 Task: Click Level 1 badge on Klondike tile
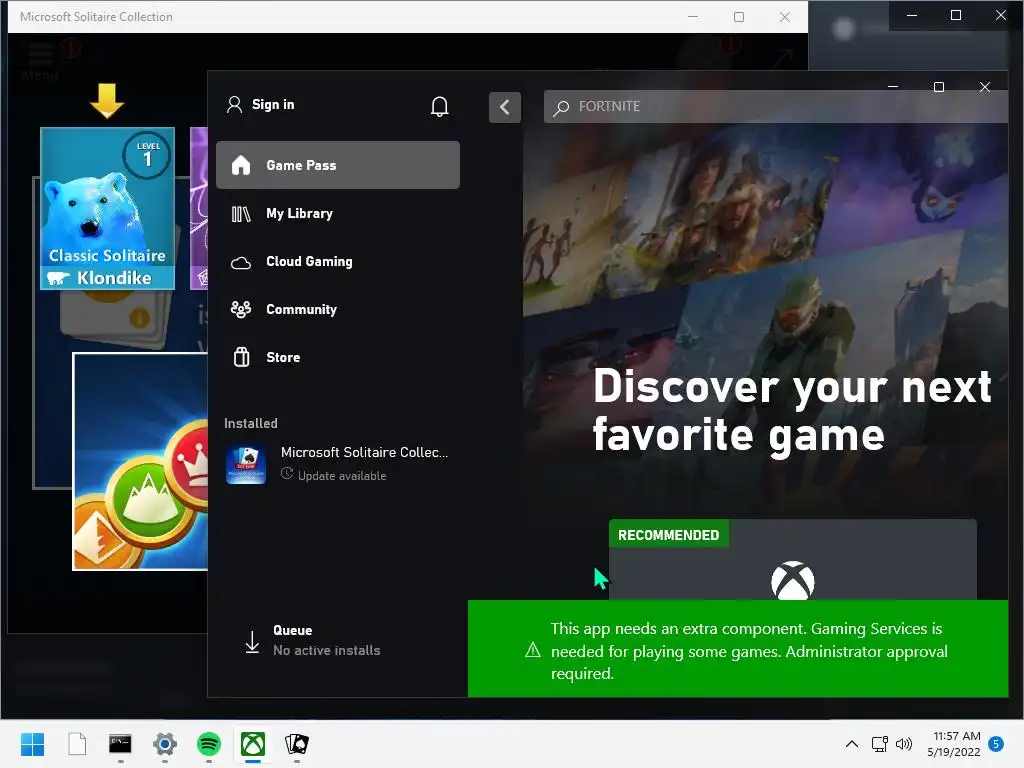tap(147, 155)
